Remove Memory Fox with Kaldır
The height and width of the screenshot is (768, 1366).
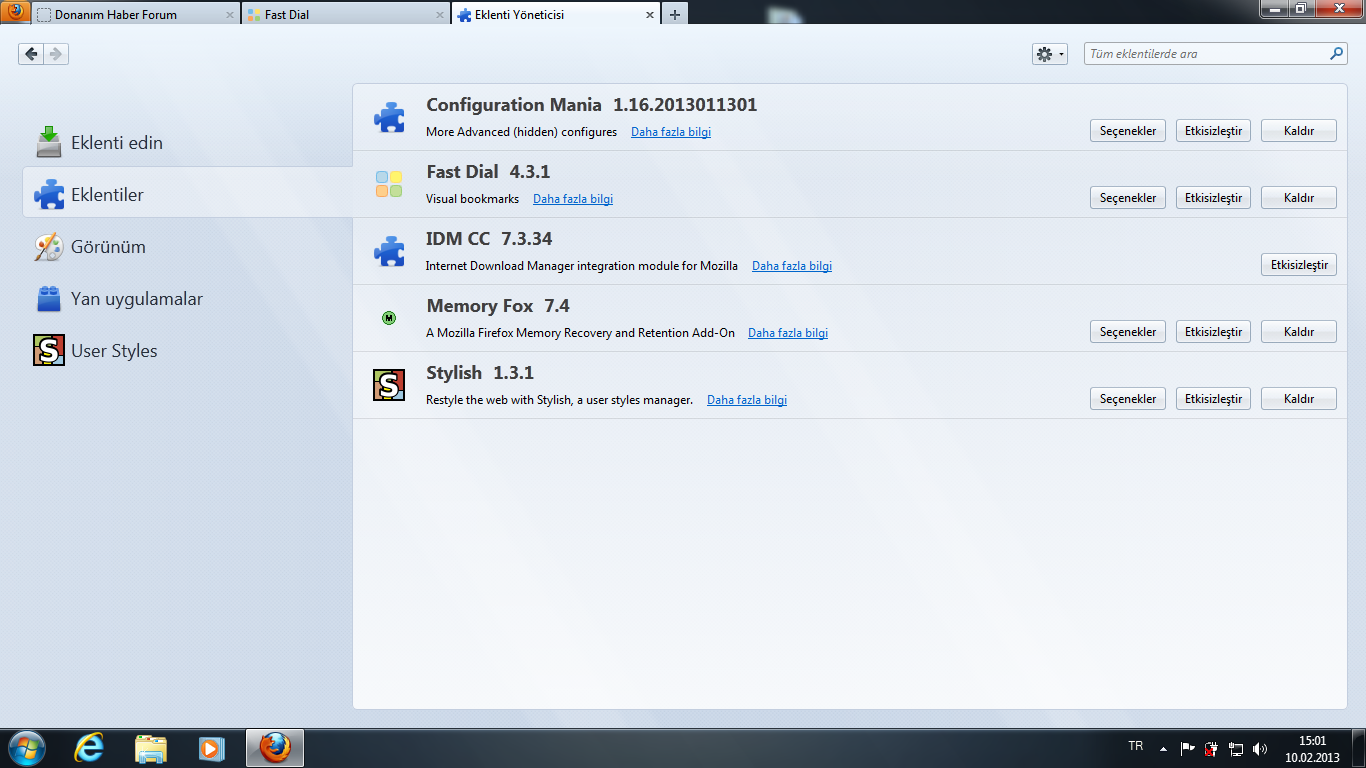click(1299, 332)
